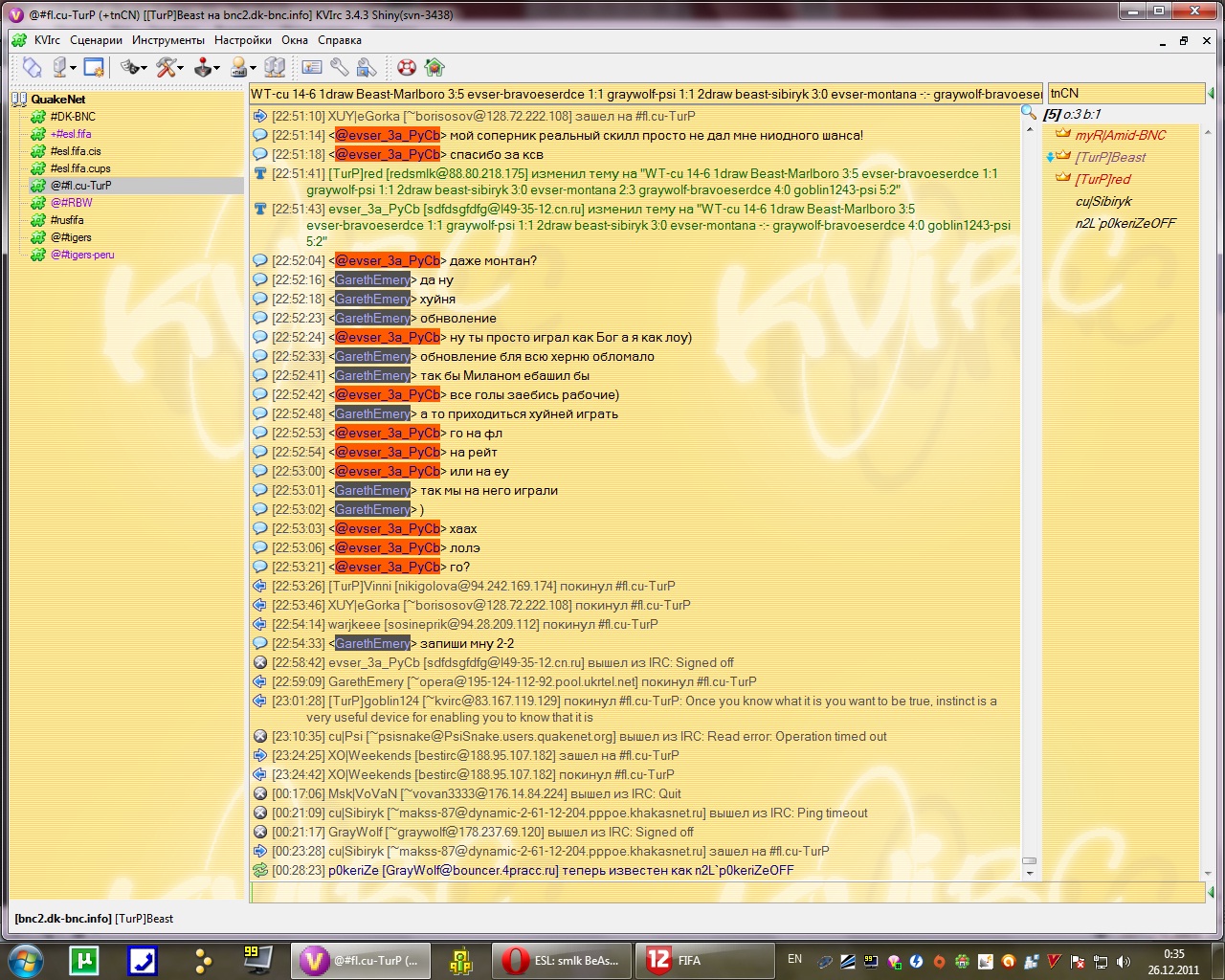Open the Инструменты menu

tap(168, 40)
